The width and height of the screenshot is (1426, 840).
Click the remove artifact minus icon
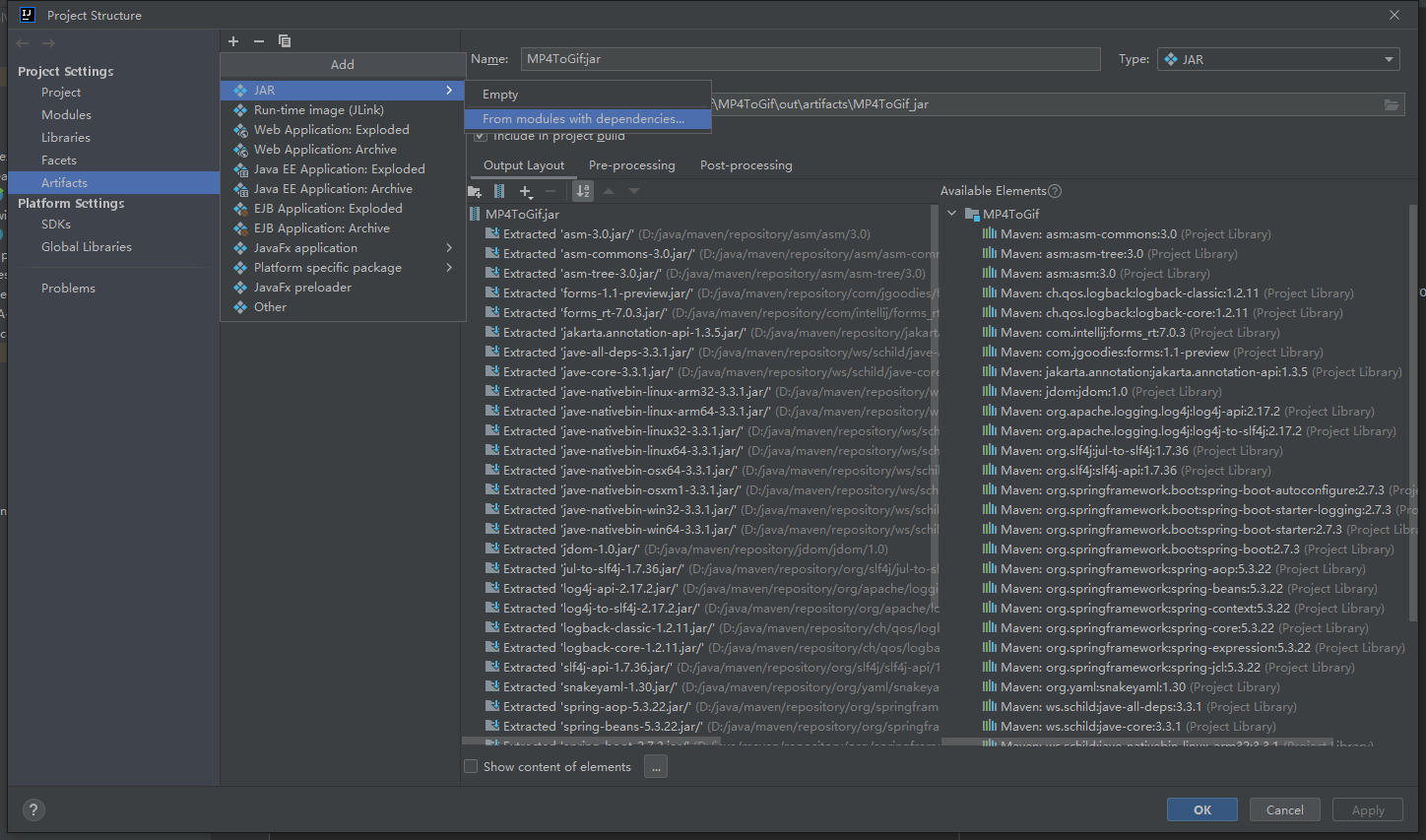tap(259, 41)
